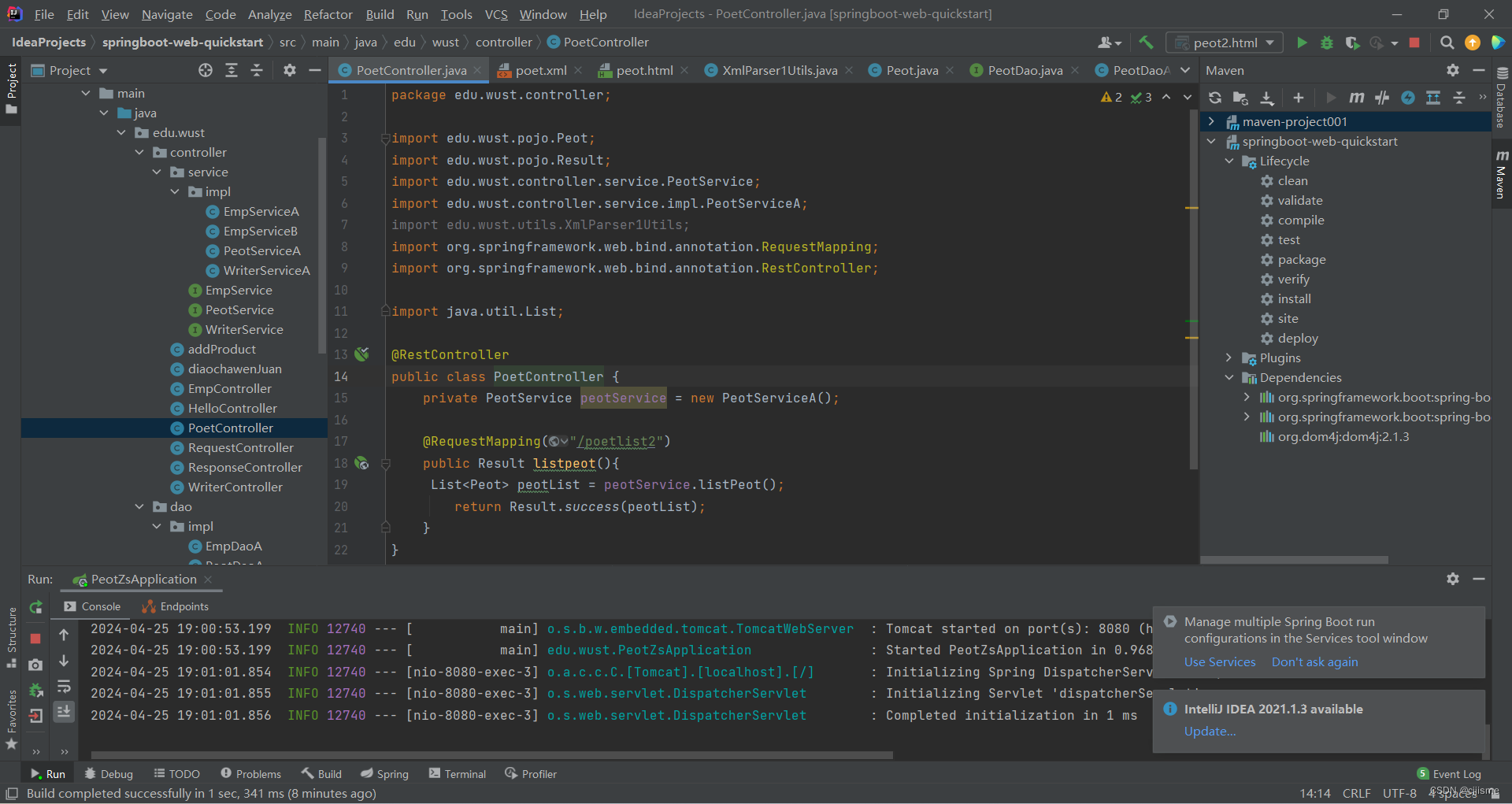Close the PoetController.java tab
1512x804 pixels.
tap(477, 70)
